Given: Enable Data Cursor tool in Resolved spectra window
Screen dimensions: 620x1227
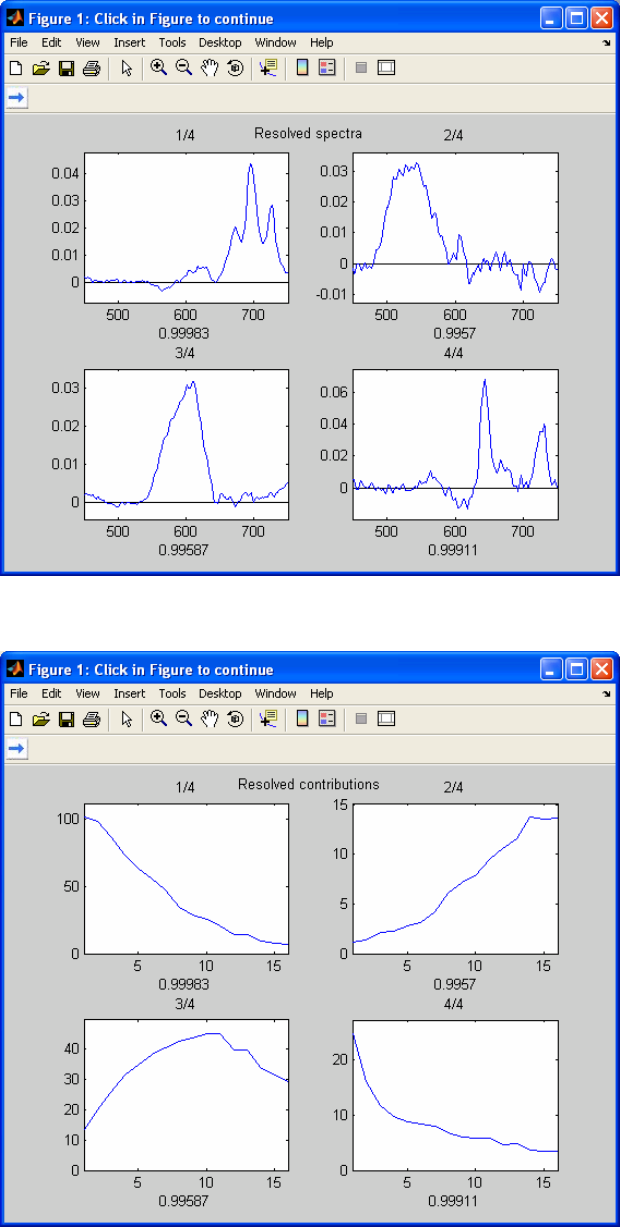Looking at the screenshot, I should [x=267, y=69].
